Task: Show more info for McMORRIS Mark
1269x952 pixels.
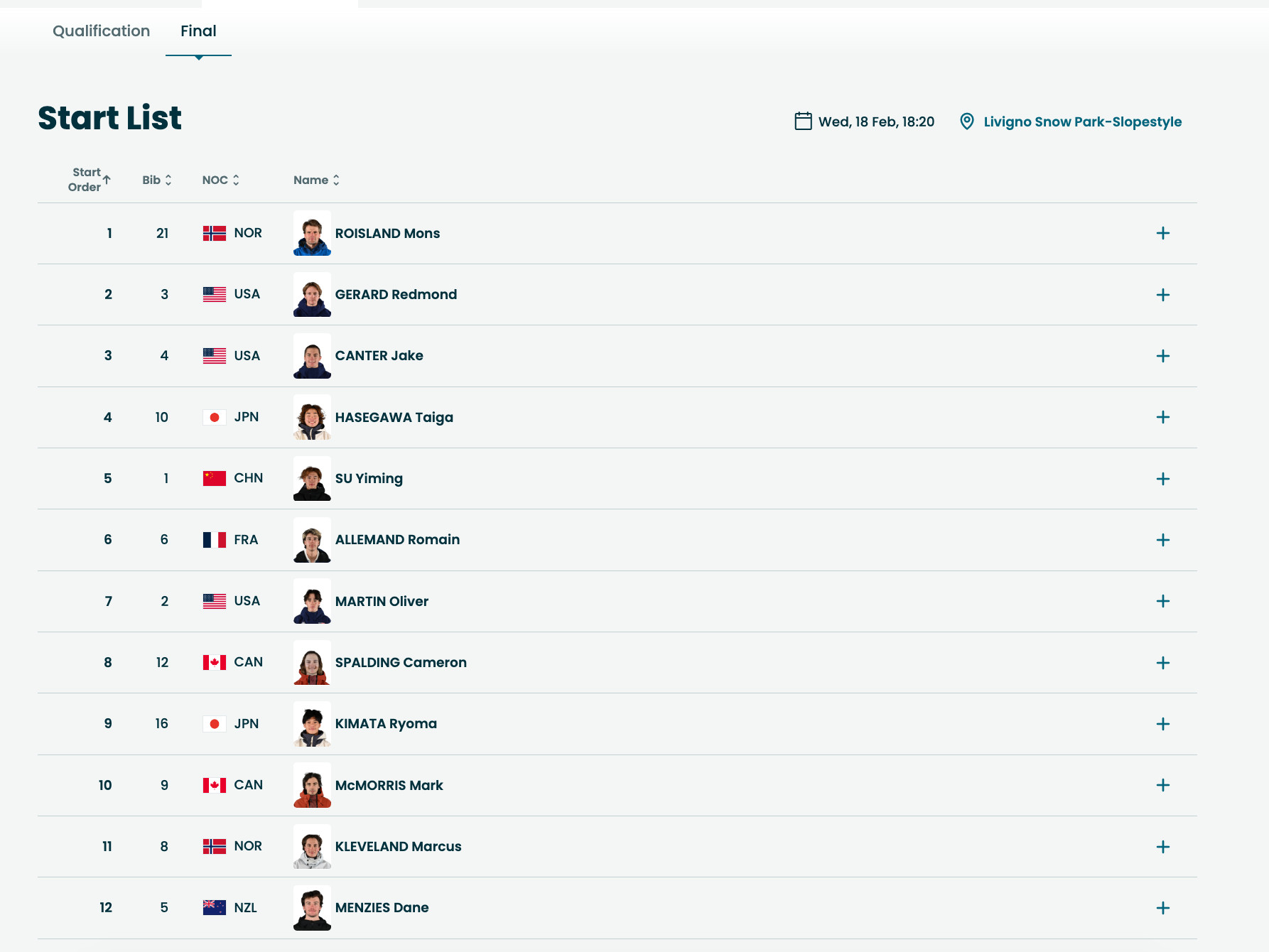Action: 1162,785
